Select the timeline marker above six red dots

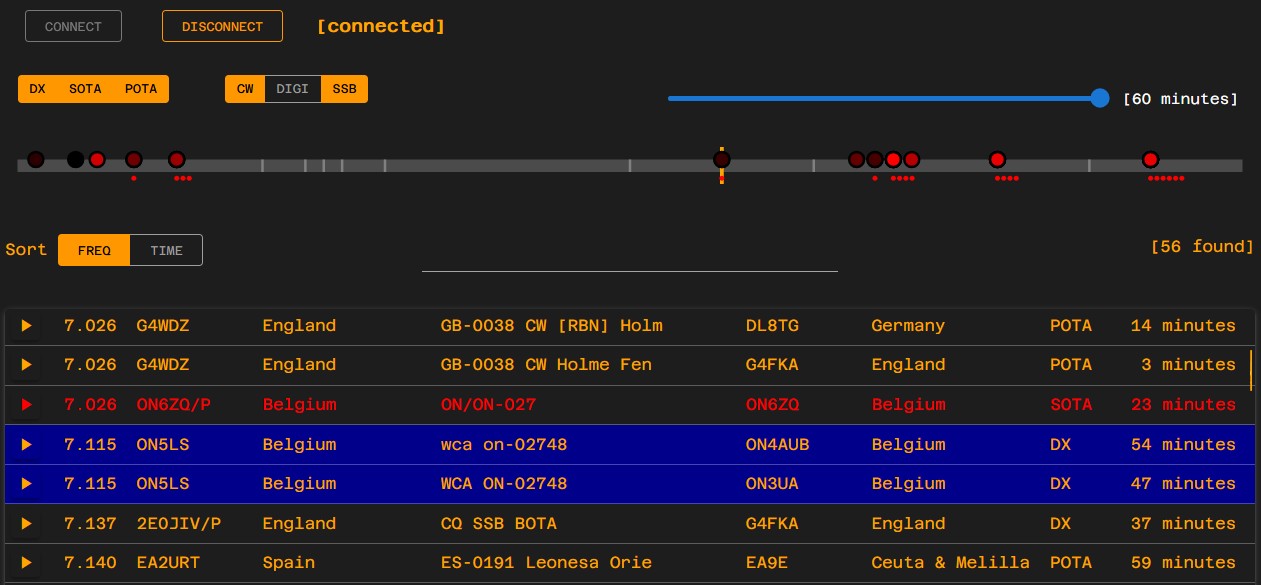(1150, 159)
